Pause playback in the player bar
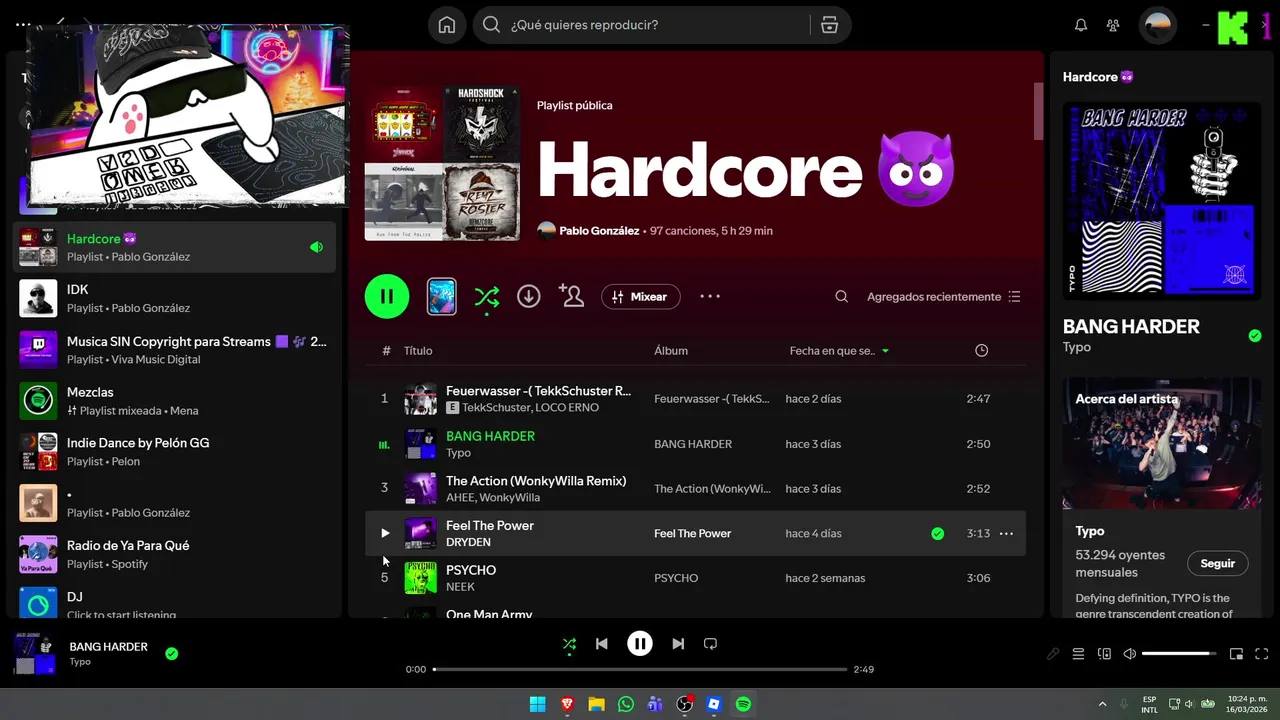Viewport: 1280px width, 720px height. pos(640,644)
